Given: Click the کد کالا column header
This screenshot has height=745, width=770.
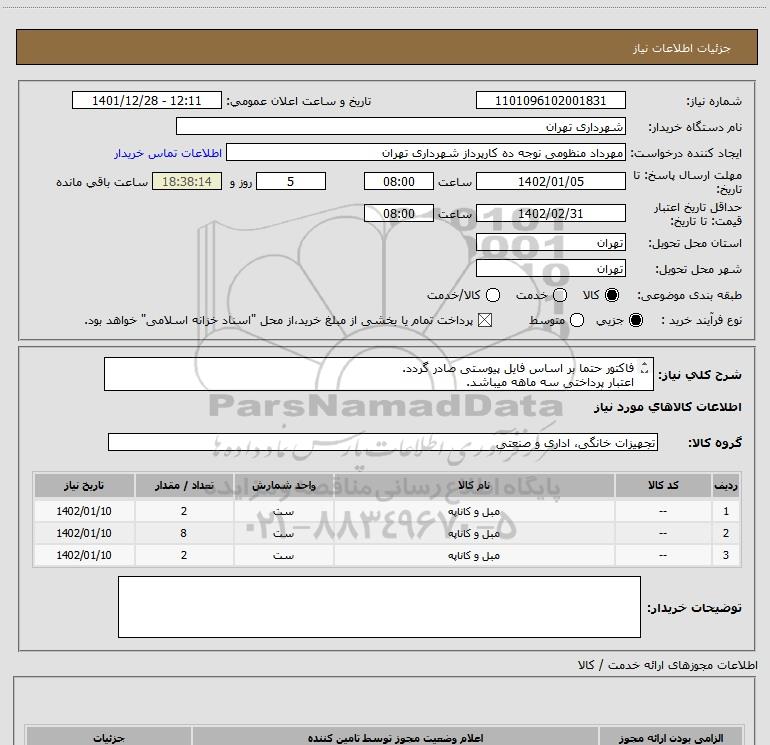Looking at the screenshot, I should (x=663, y=486).
